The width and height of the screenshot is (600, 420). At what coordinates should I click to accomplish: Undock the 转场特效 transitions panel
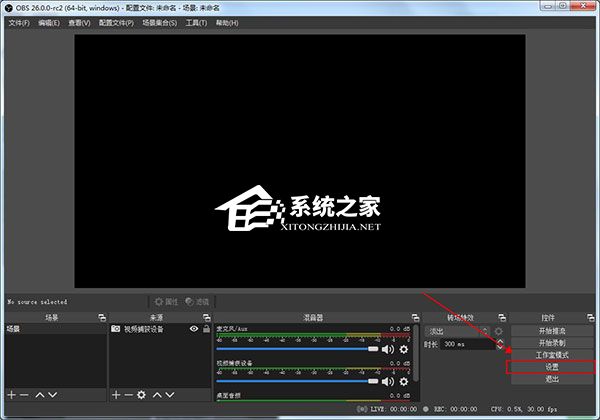502,317
